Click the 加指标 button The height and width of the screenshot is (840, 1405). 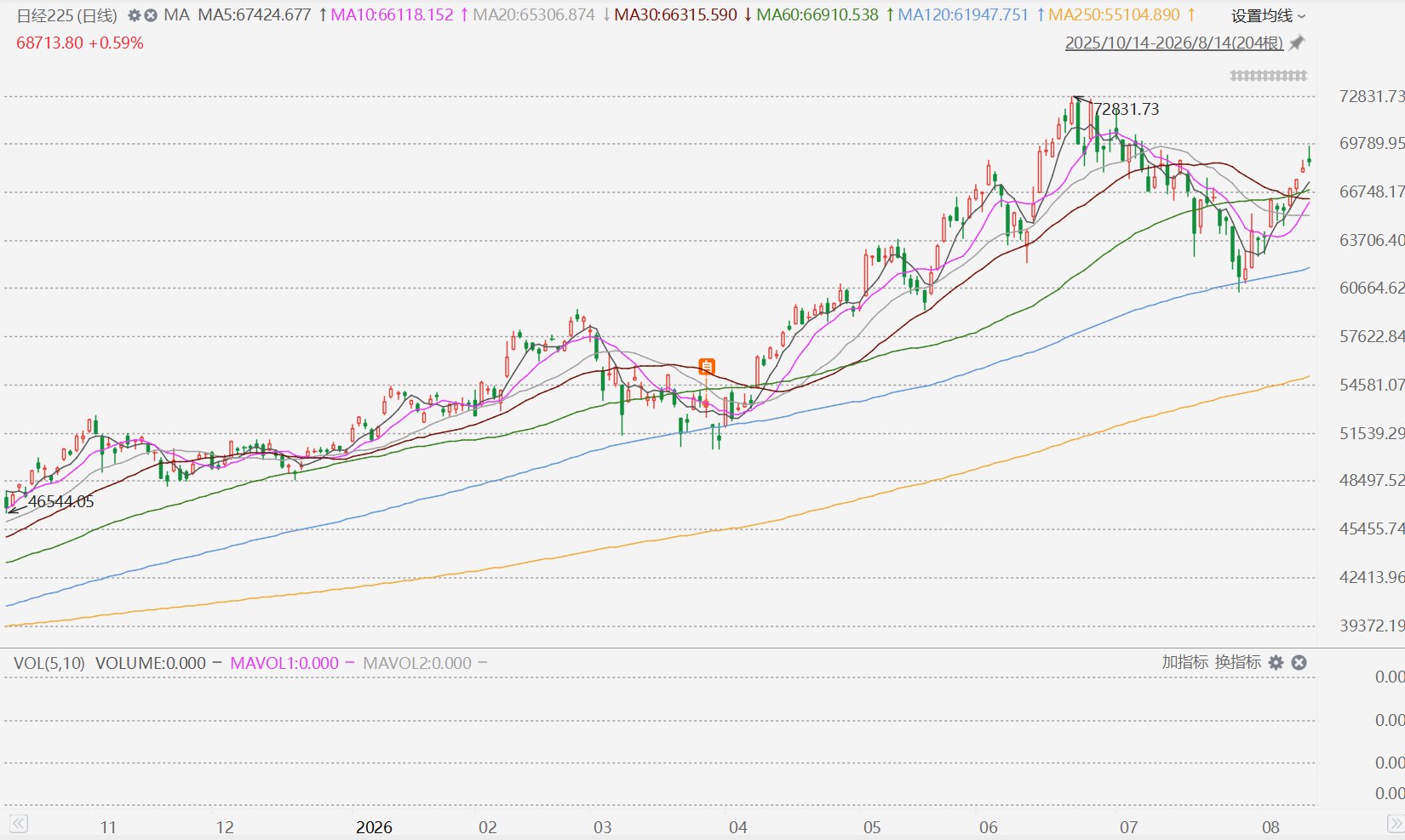1185,662
